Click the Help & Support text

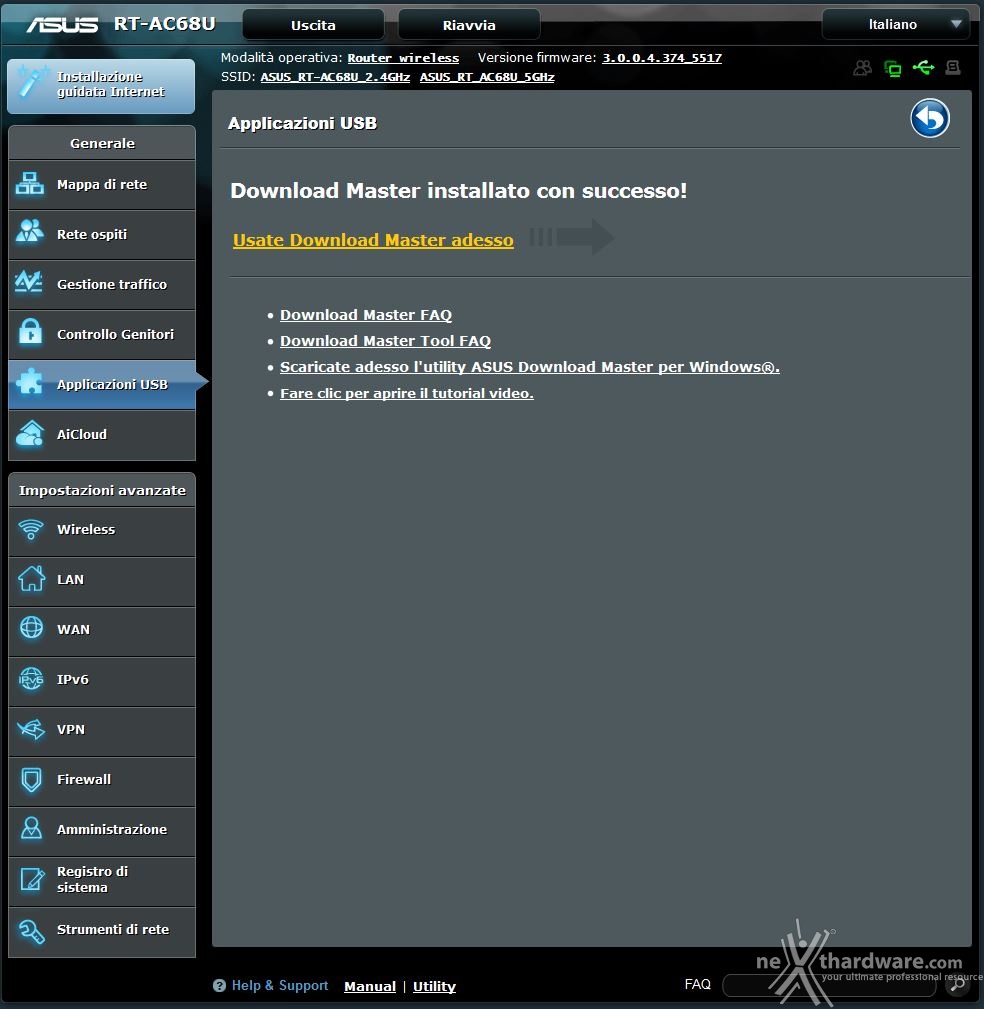280,985
